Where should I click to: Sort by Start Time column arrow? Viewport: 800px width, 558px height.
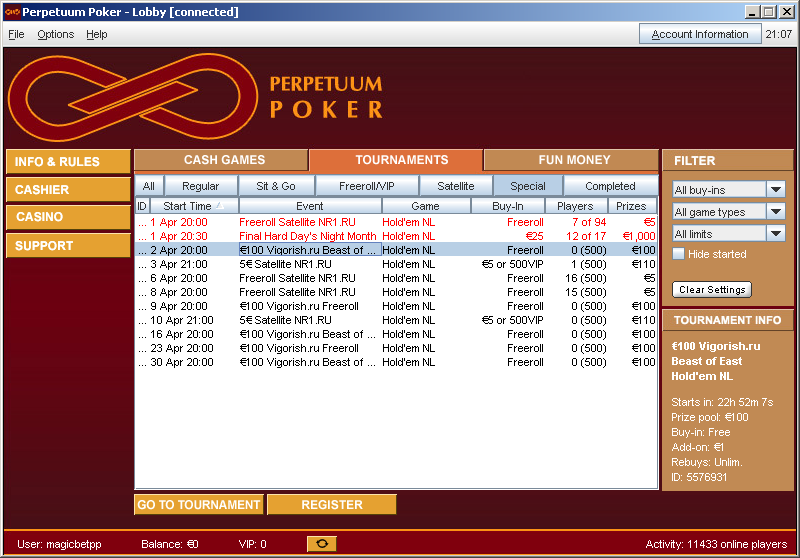pyautogui.click(x=219, y=205)
